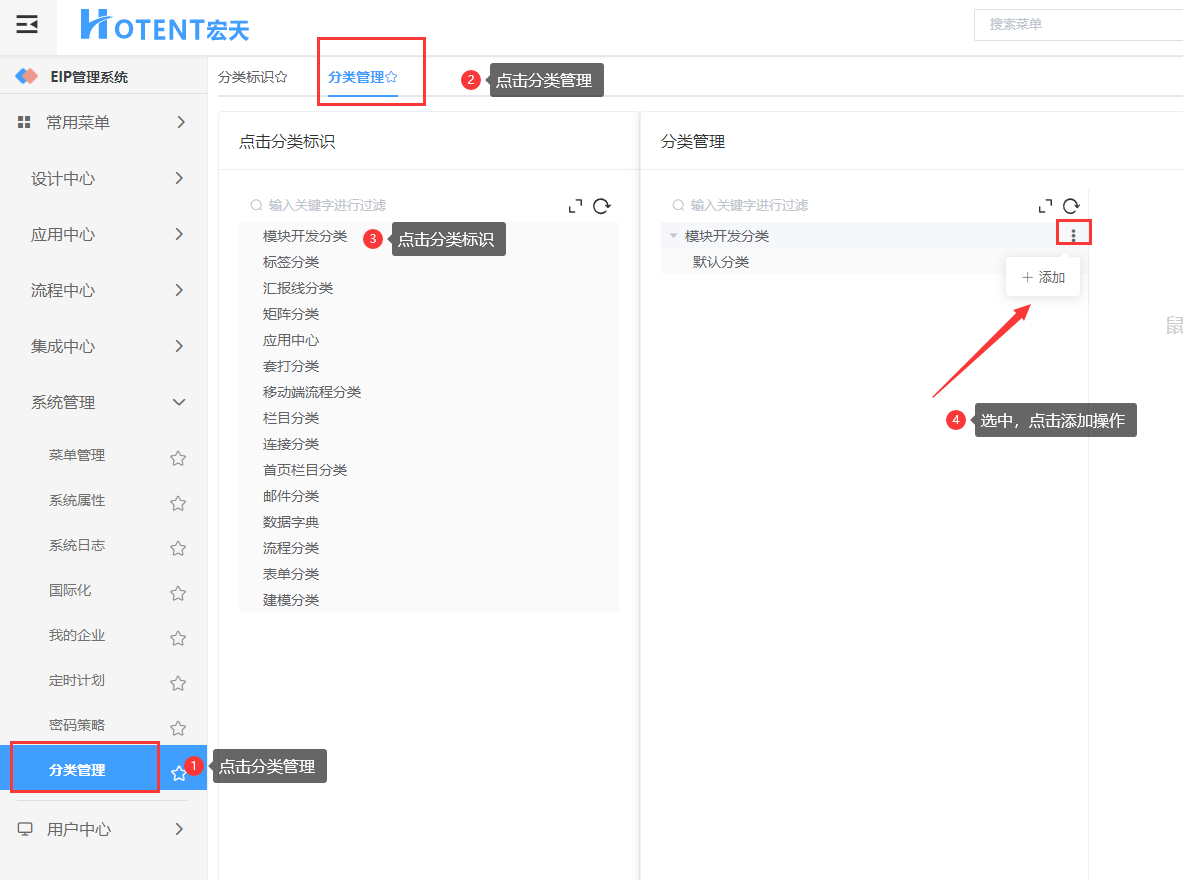Viewport: 1183px width, 880px height.
Task: Favorite 定时计划 with its star
Action: tap(178, 683)
